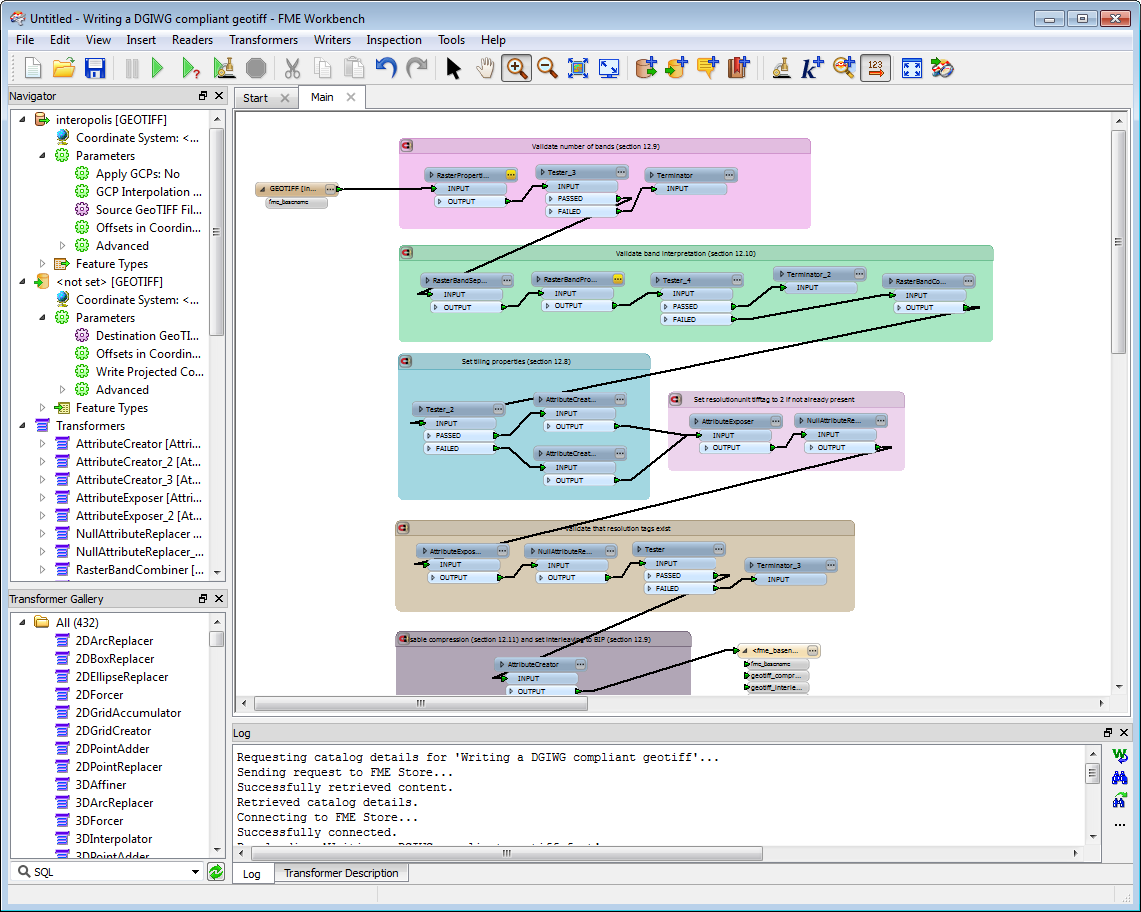The height and width of the screenshot is (912, 1141).
Task: Click the Log panel horizontal scrollbar thumb
Action: (x=506, y=853)
